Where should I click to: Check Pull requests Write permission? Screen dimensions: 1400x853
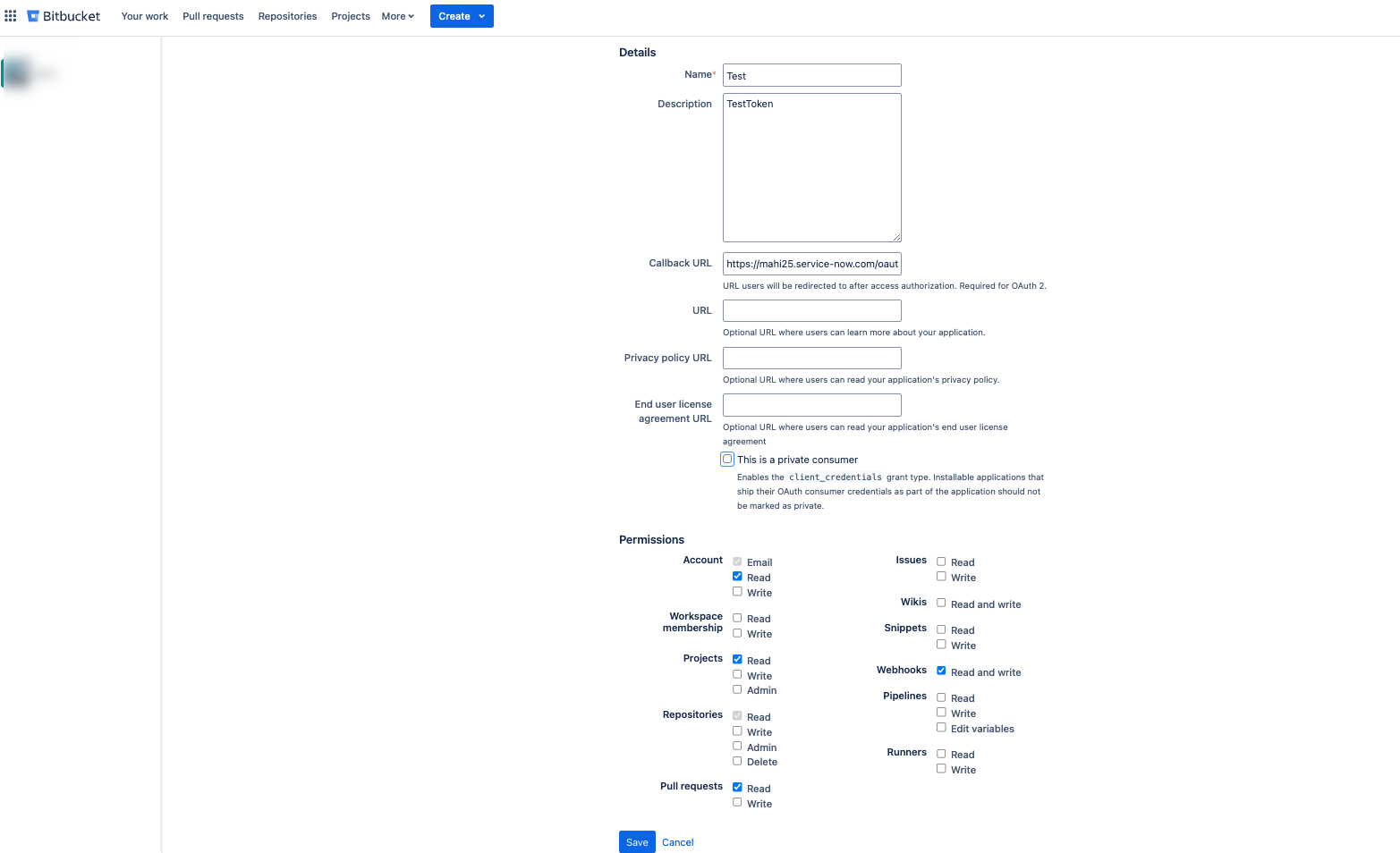tap(737, 803)
